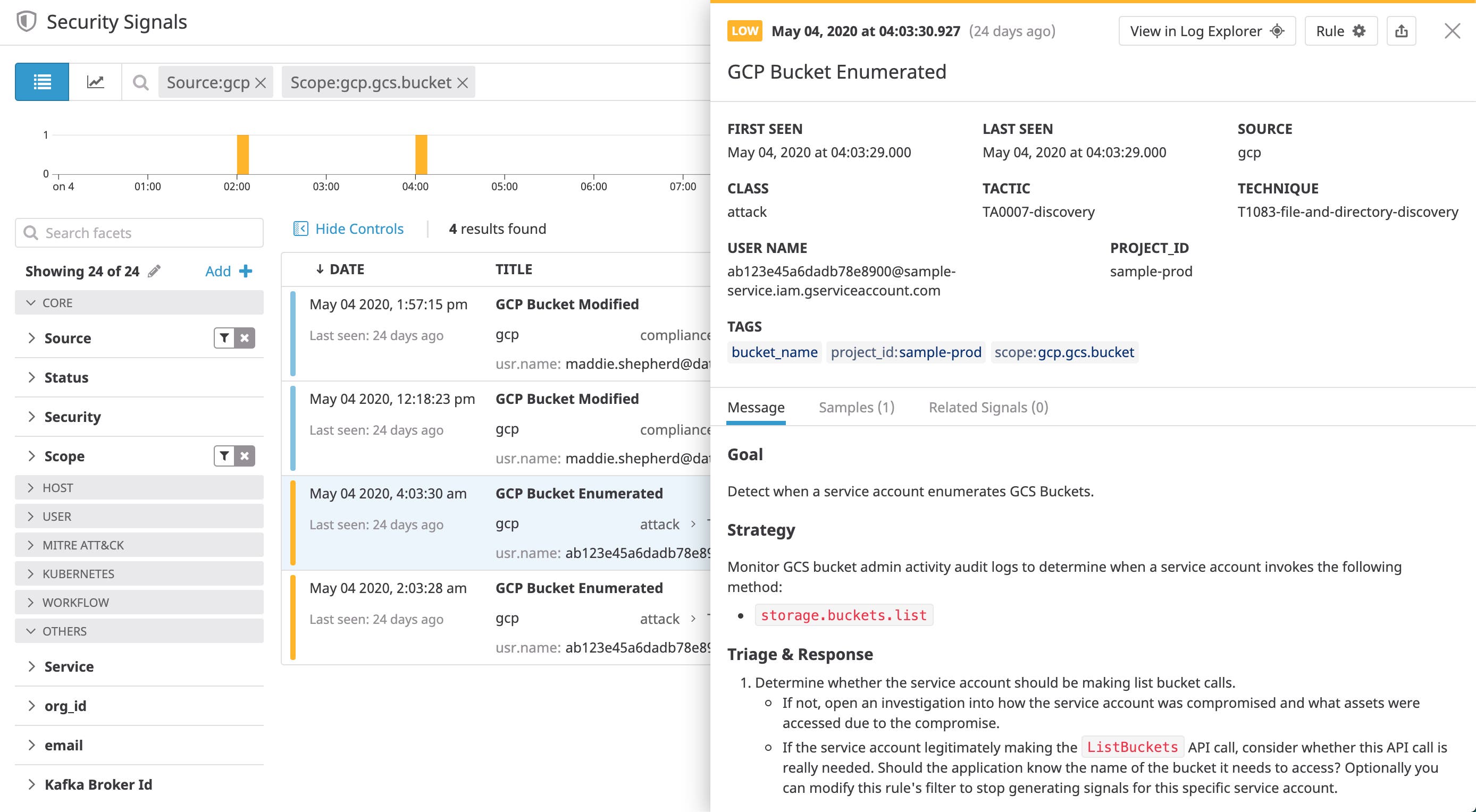Open Rule settings via the gear icon
1476x812 pixels.
1358,31
